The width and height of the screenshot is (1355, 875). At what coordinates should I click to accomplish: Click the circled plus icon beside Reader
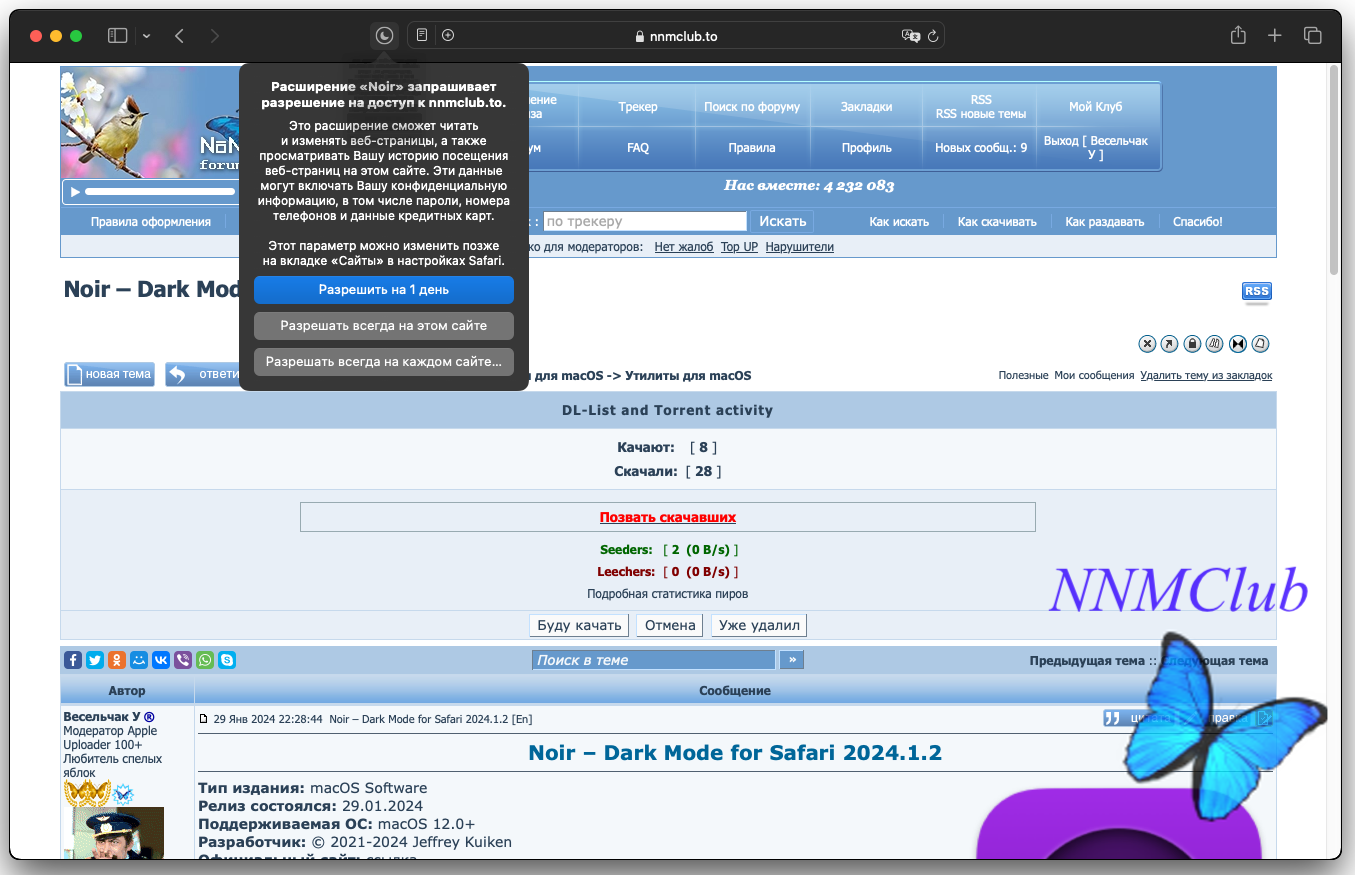point(448,36)
